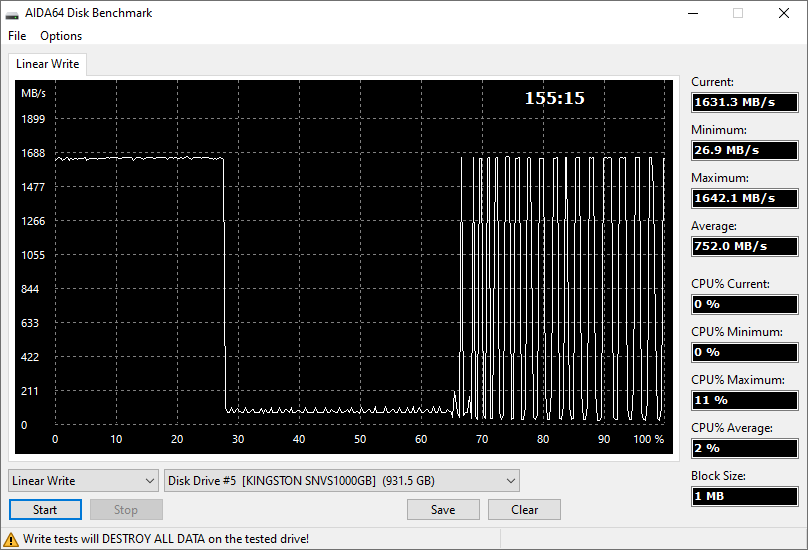Image resolution: width=808 pixels, height=550 pixels.
Task: Open the File menu
Action: pyautogui.click(x=17, y=36)
